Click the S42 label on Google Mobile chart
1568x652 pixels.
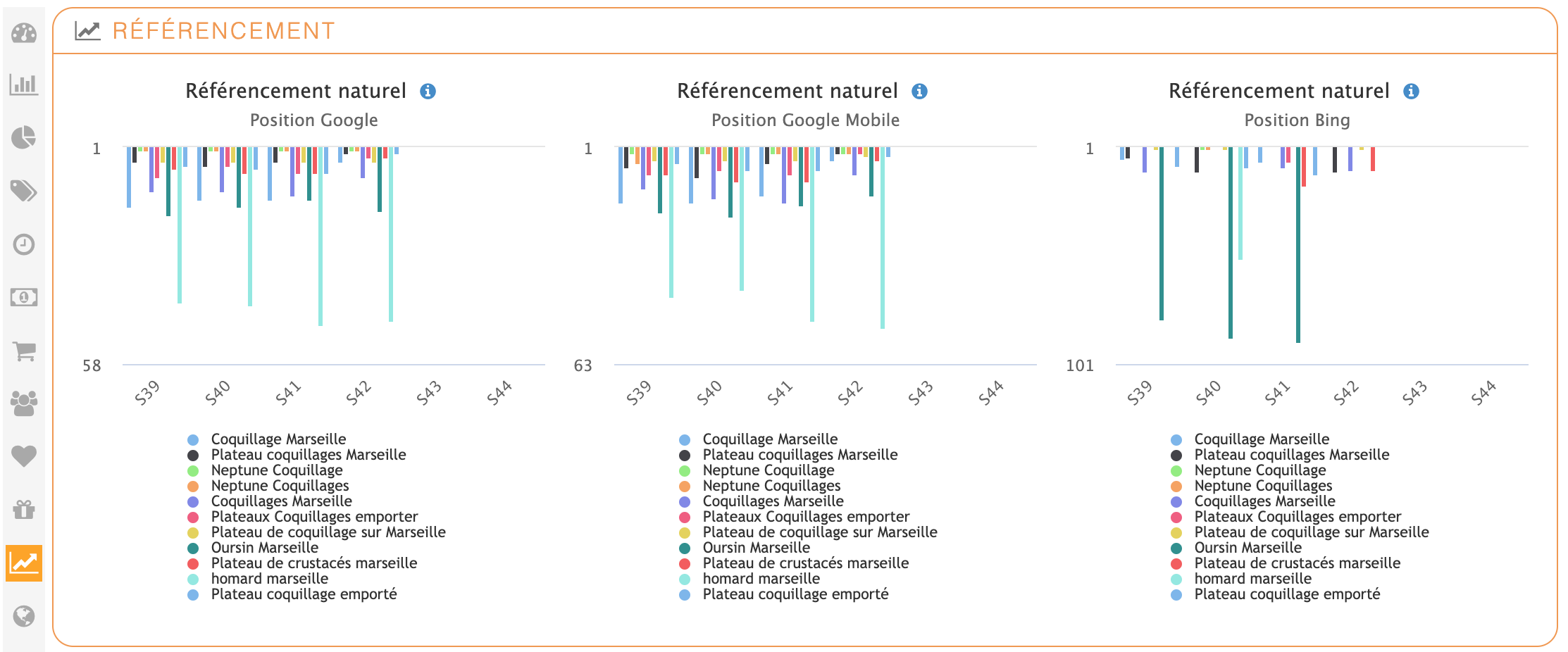click(x=850, y=393)
